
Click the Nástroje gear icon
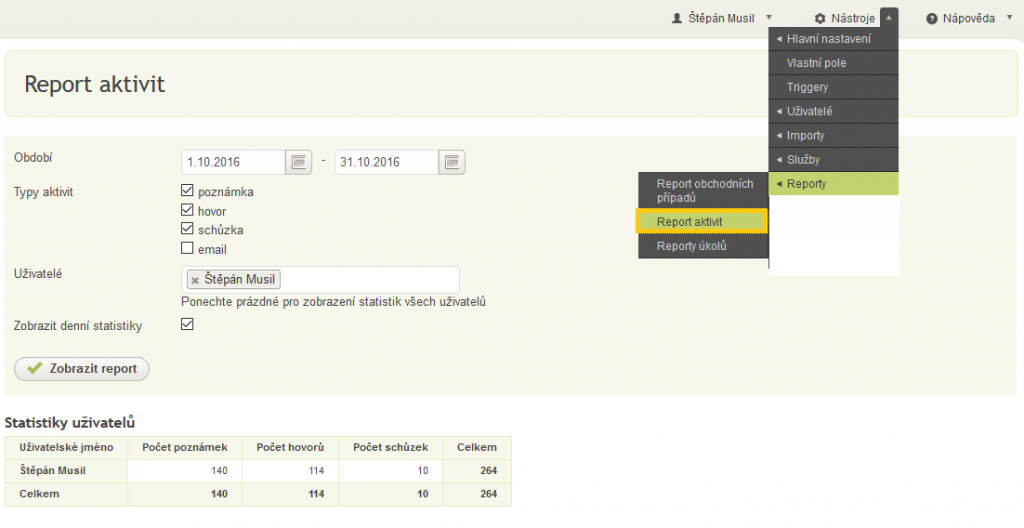[820, 18]
